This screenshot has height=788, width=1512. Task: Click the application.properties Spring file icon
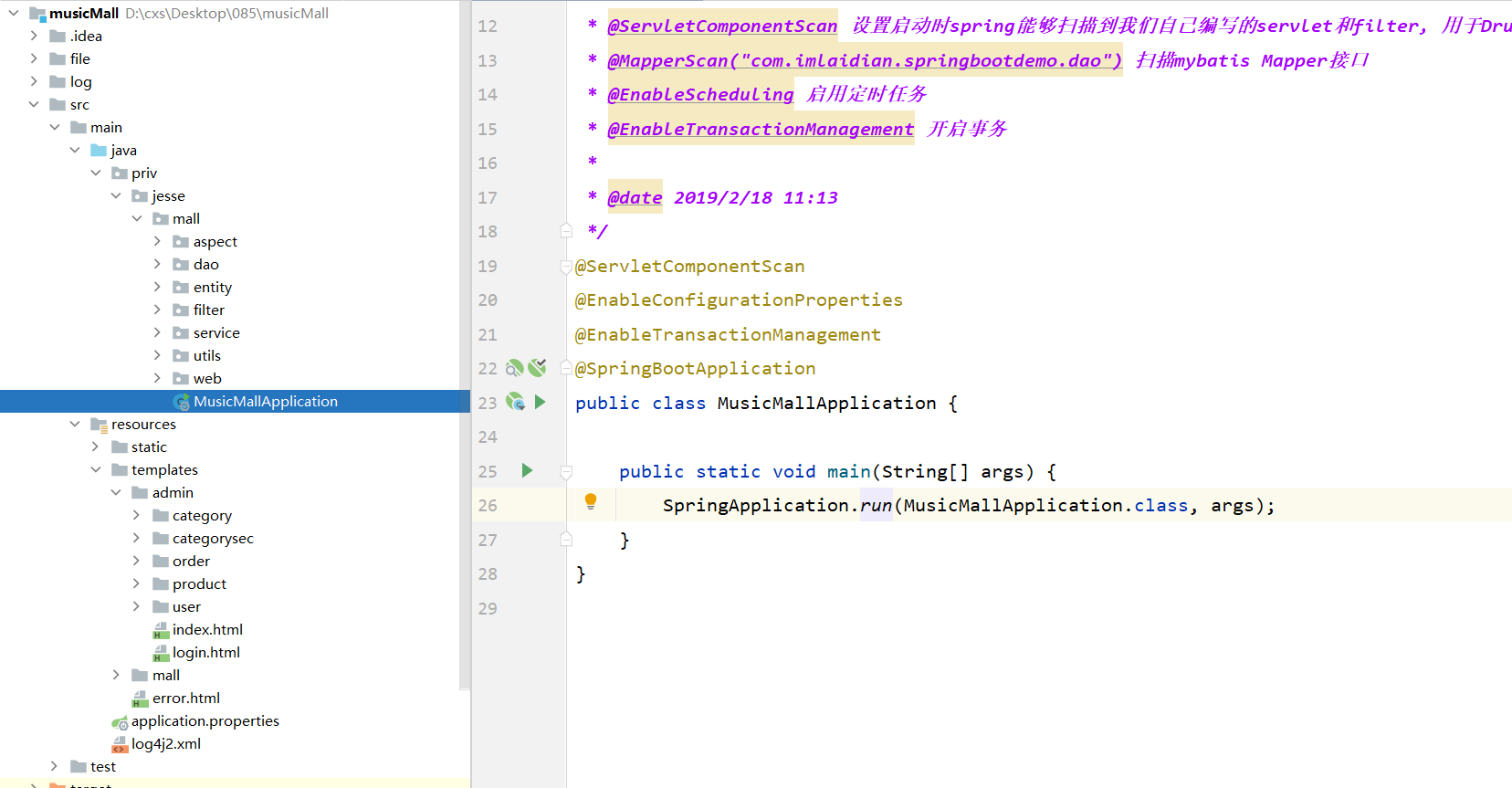pos(120,721)
